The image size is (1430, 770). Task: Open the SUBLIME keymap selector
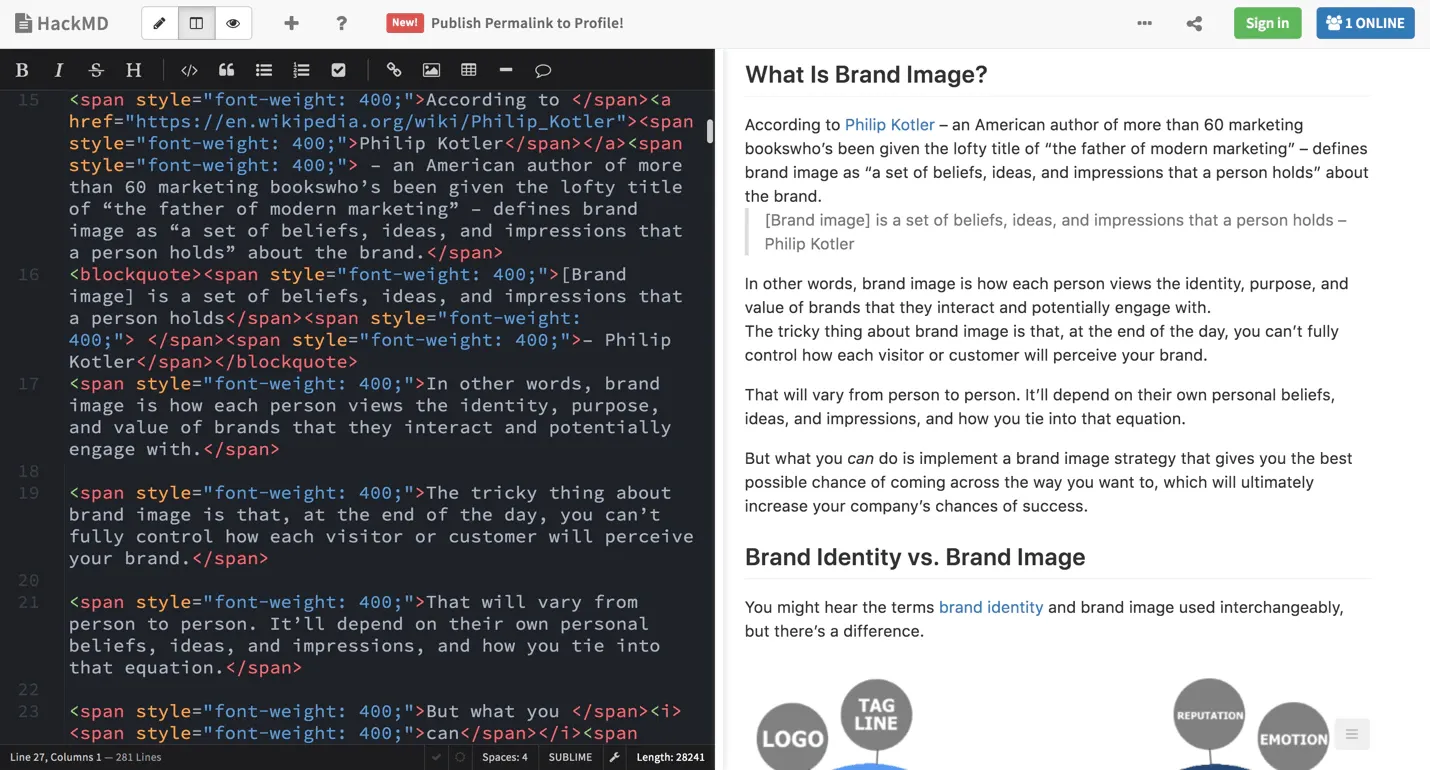(x=571, y=757)
